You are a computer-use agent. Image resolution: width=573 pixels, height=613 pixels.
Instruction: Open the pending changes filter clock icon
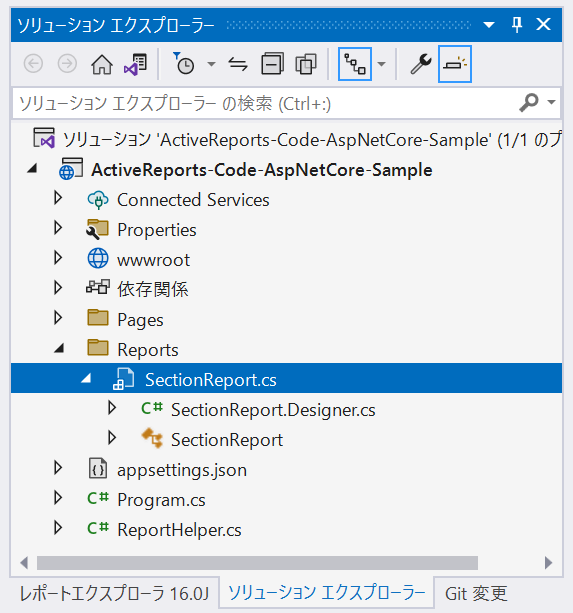(184, 63)
